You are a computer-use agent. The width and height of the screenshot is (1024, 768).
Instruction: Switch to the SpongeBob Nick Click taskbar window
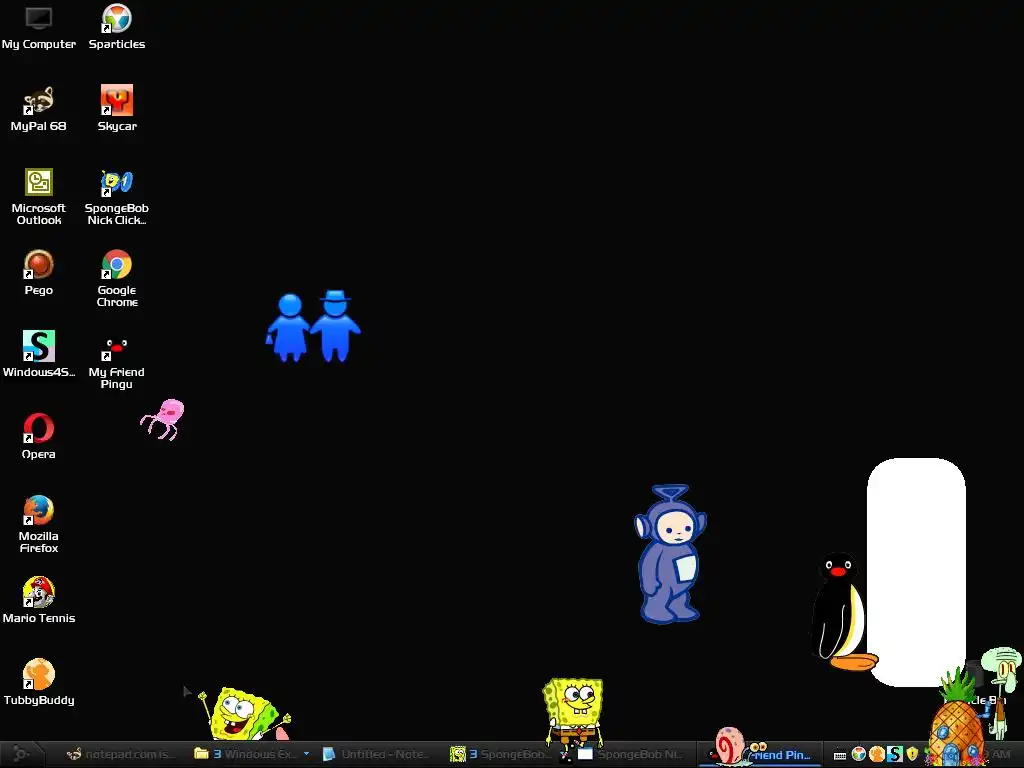(632, 754)
